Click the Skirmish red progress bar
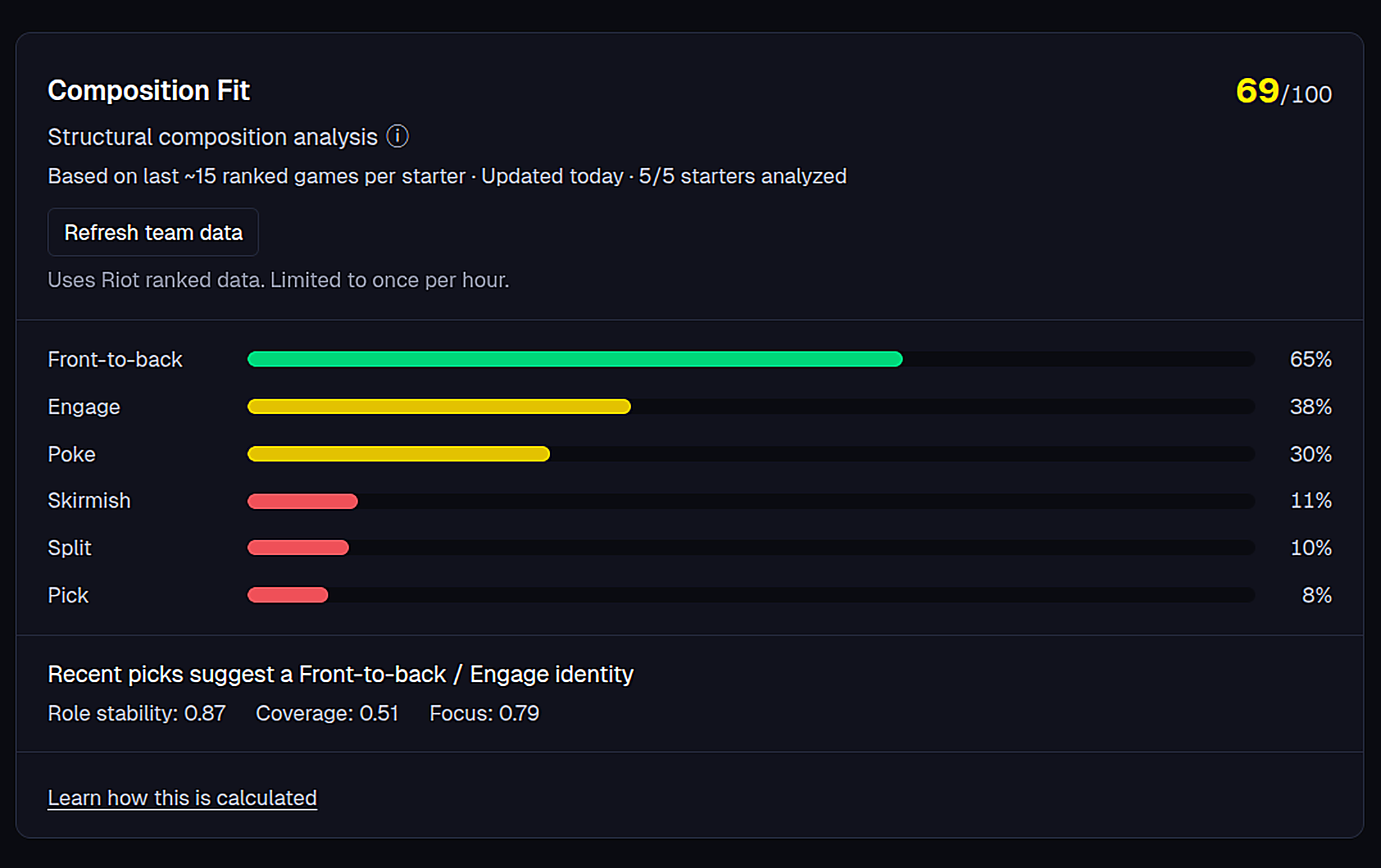 pos(301,501)
